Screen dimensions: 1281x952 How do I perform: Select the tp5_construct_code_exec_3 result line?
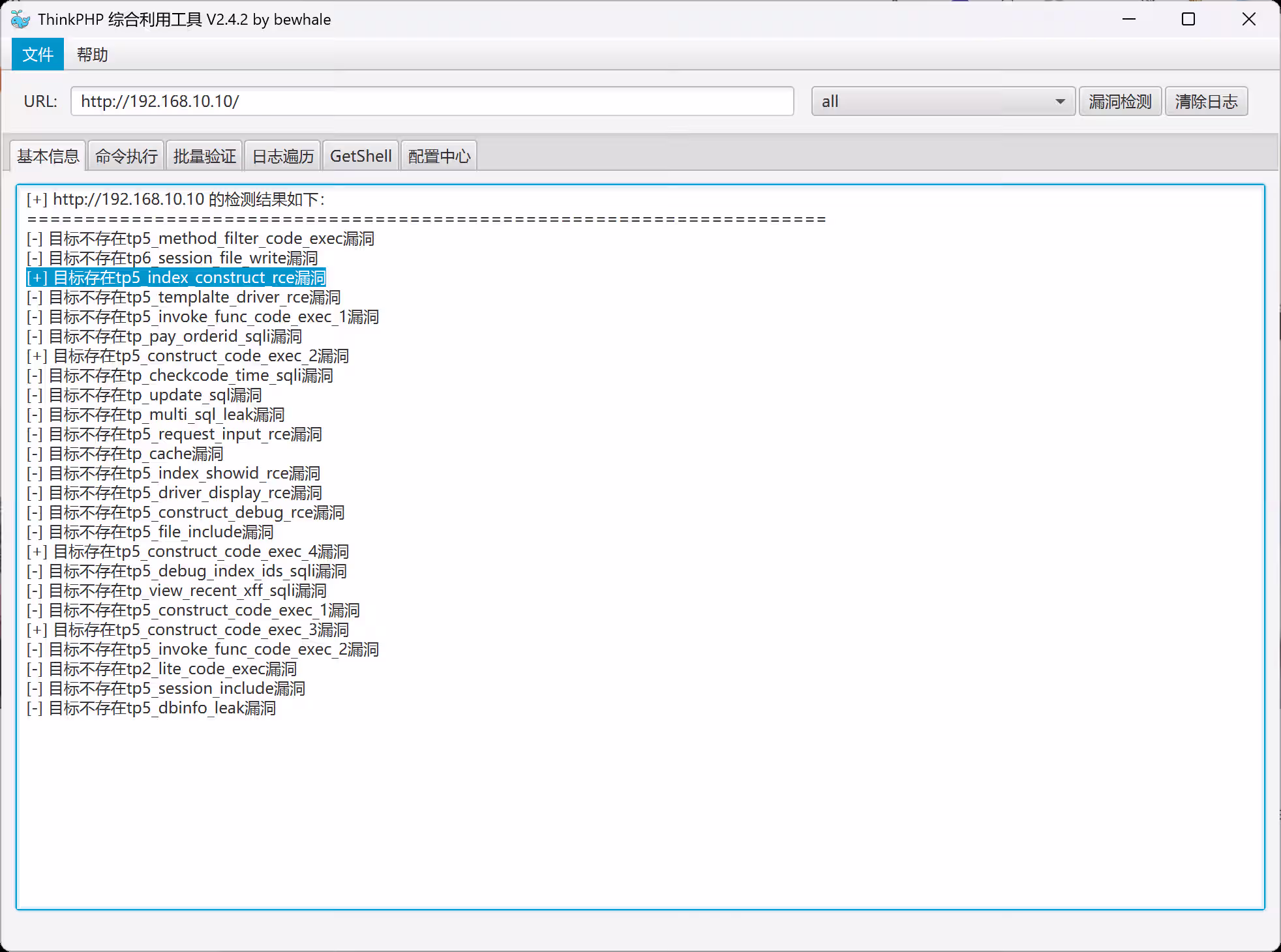(188, 629)
